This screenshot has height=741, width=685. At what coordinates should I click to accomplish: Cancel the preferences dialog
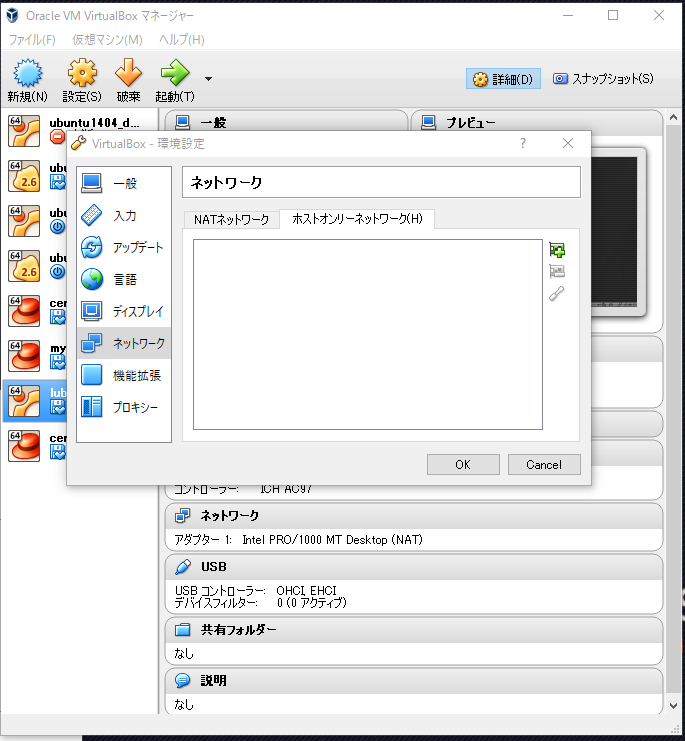tap(544, 465)
